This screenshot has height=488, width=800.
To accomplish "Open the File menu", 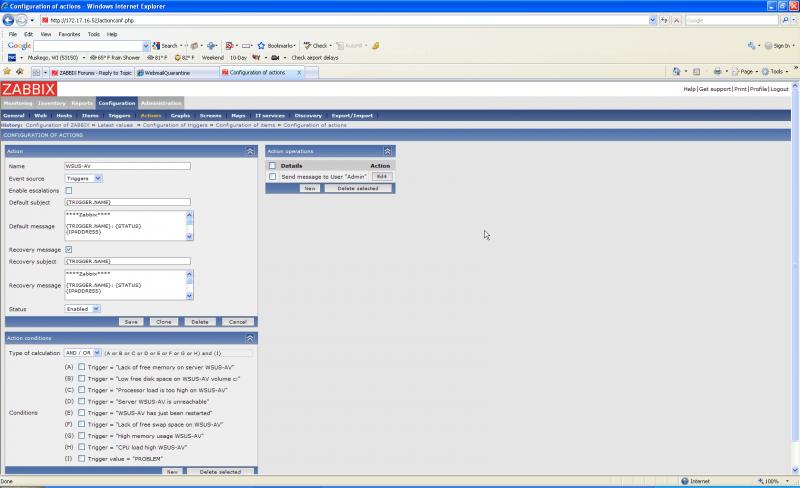I will point(13,34).
